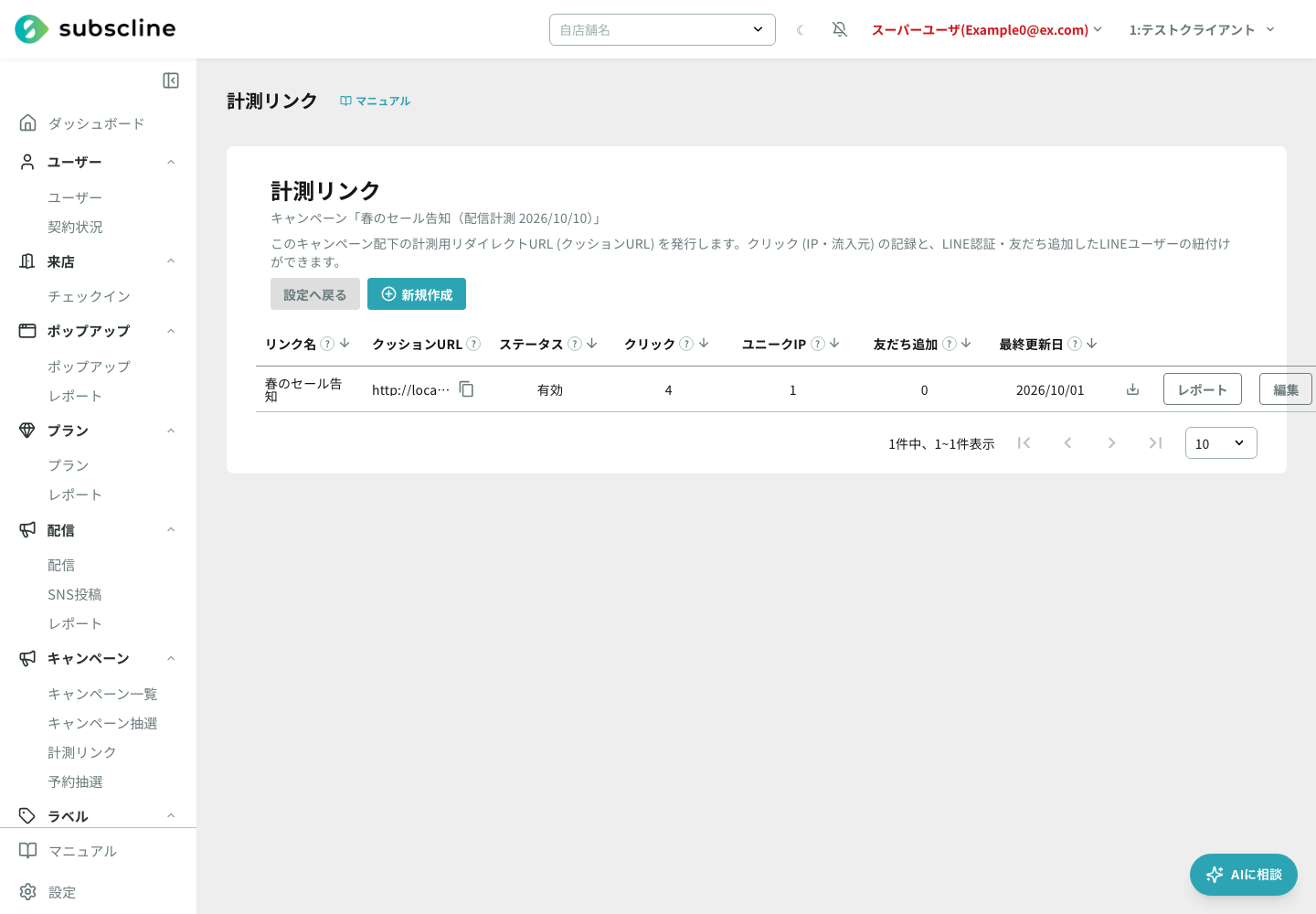Collapse the sidebar with the panel icon

pos(171,80)
